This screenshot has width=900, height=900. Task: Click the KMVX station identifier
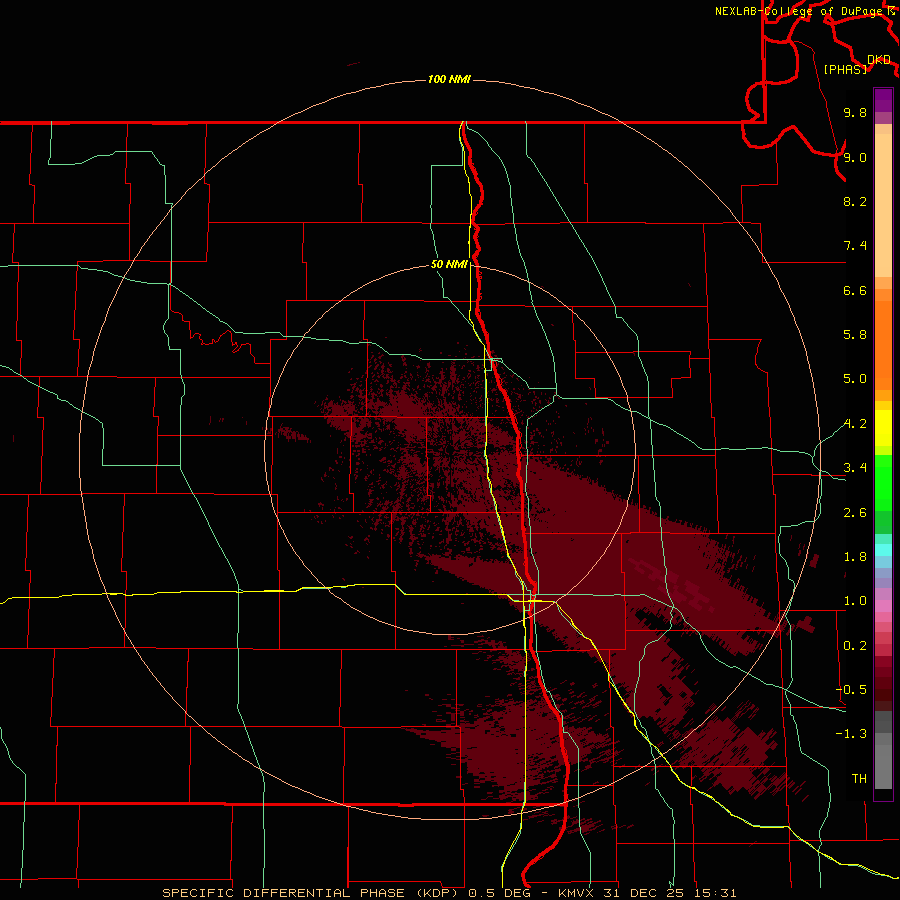(577, 893)
